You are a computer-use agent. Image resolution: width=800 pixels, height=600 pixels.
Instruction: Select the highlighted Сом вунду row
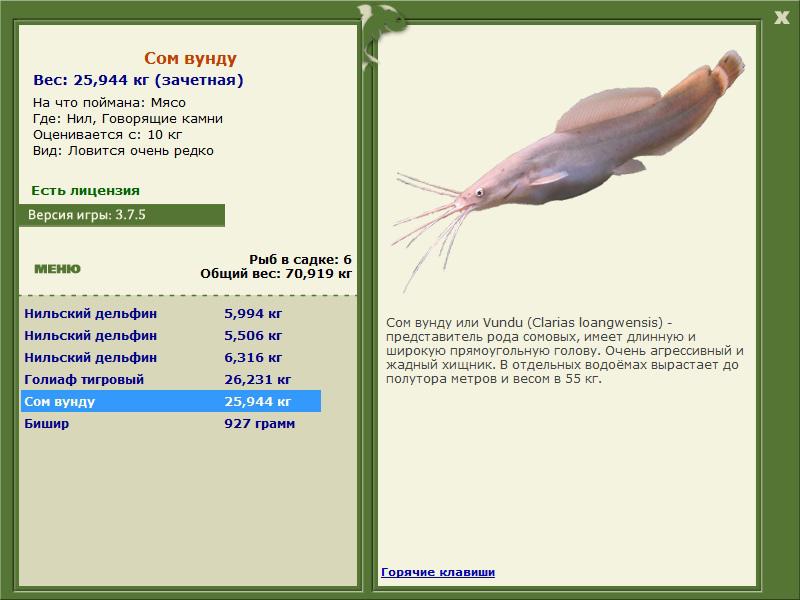pos(171,402)
